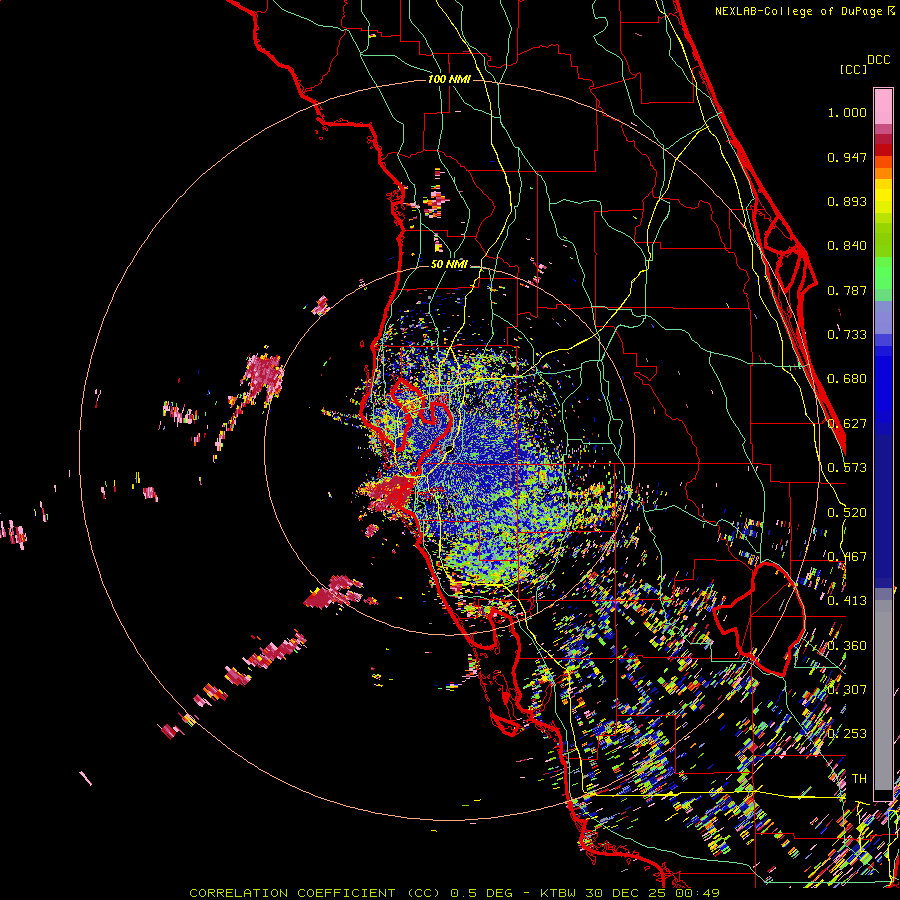Click the 0.947 color scale value

click(847, 157)
